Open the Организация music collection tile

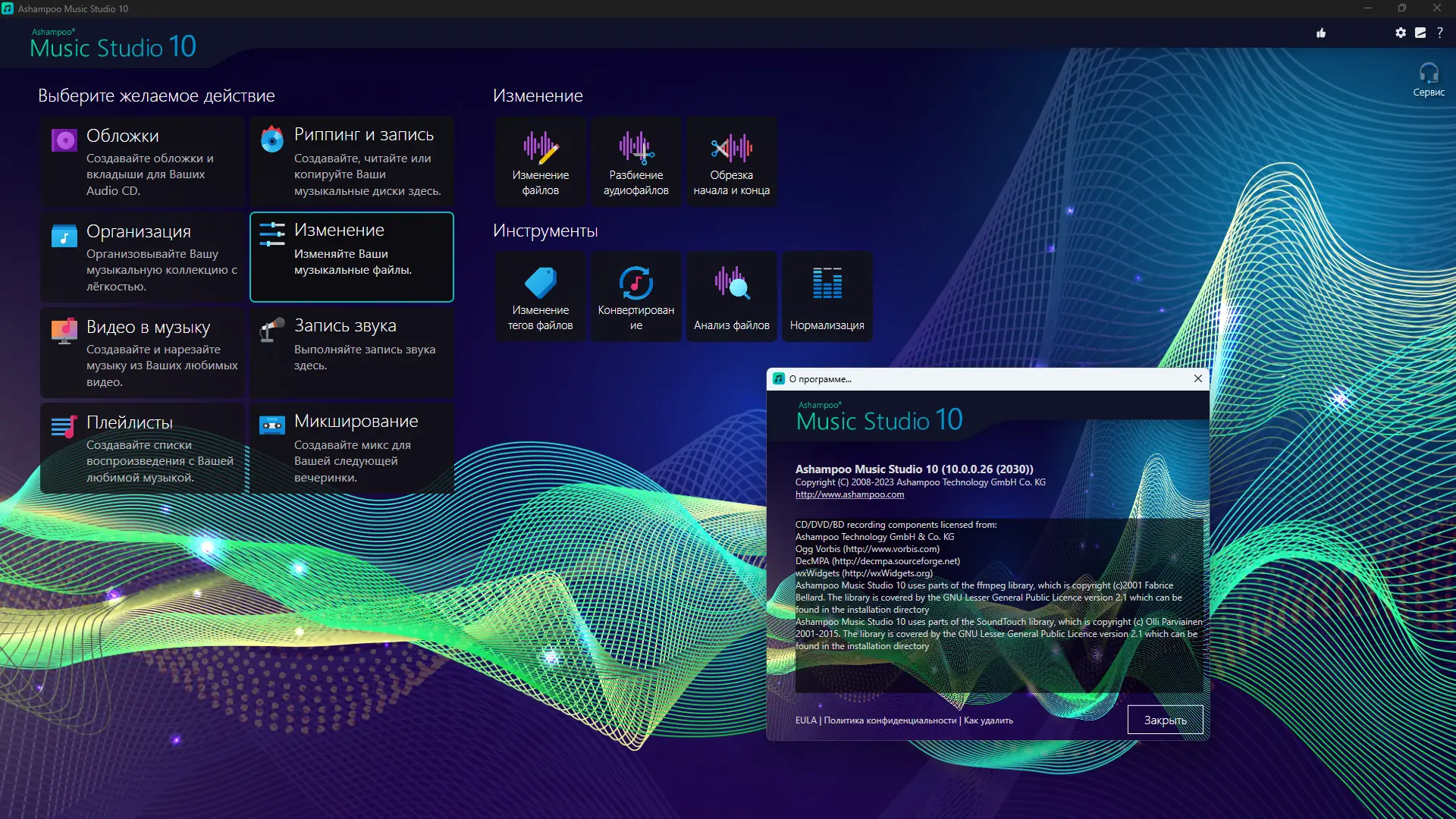click(x=143, y=257)
